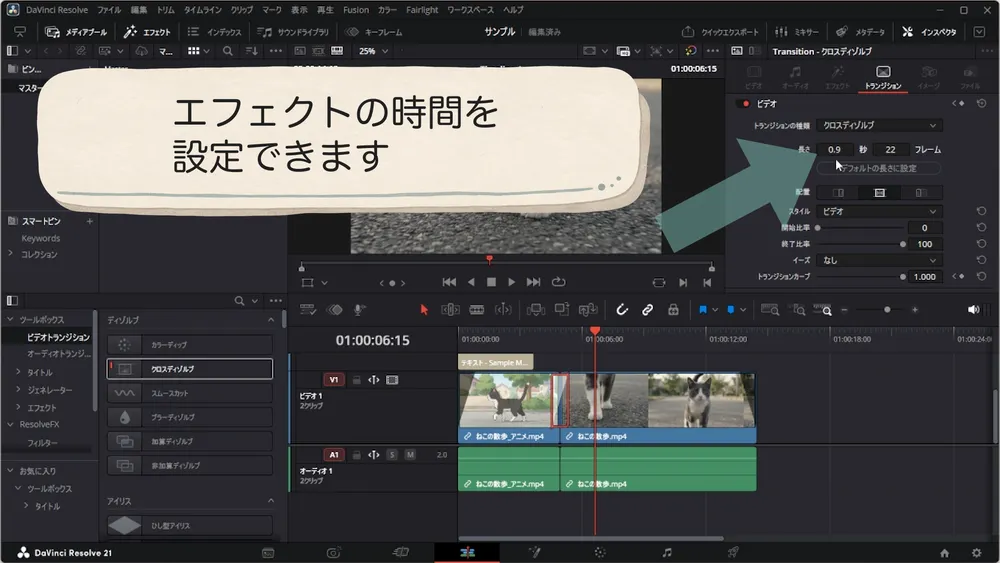Select the arrow Selection mode tool
Image resolution: width=1000 pixels, height=563 pixels.
click(x=424, y=310)
